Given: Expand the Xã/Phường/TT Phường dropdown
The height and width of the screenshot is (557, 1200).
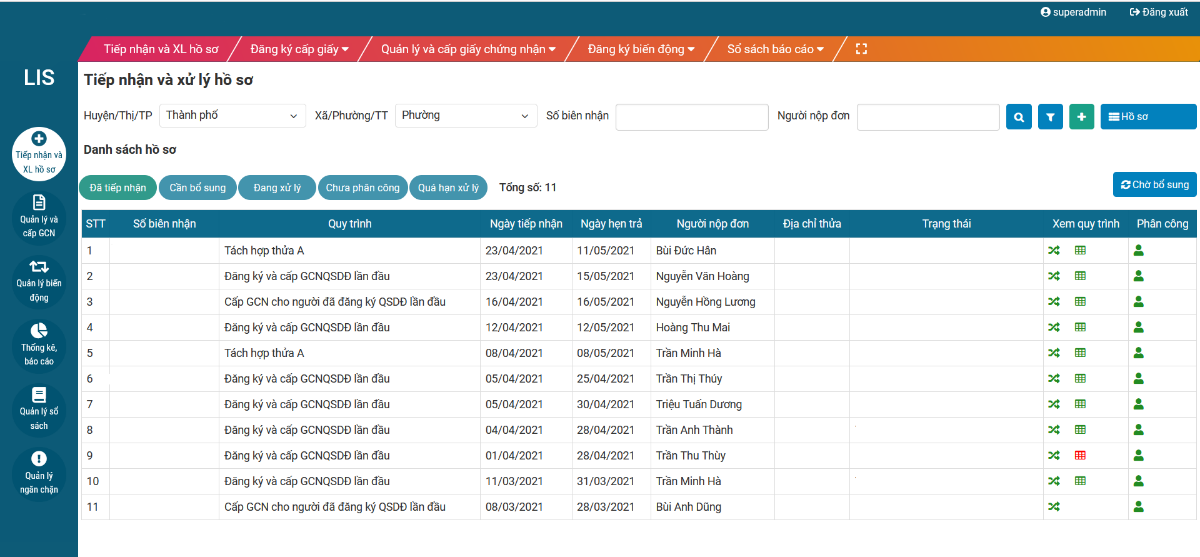Looking at the screenshot, I should (467, 116).
